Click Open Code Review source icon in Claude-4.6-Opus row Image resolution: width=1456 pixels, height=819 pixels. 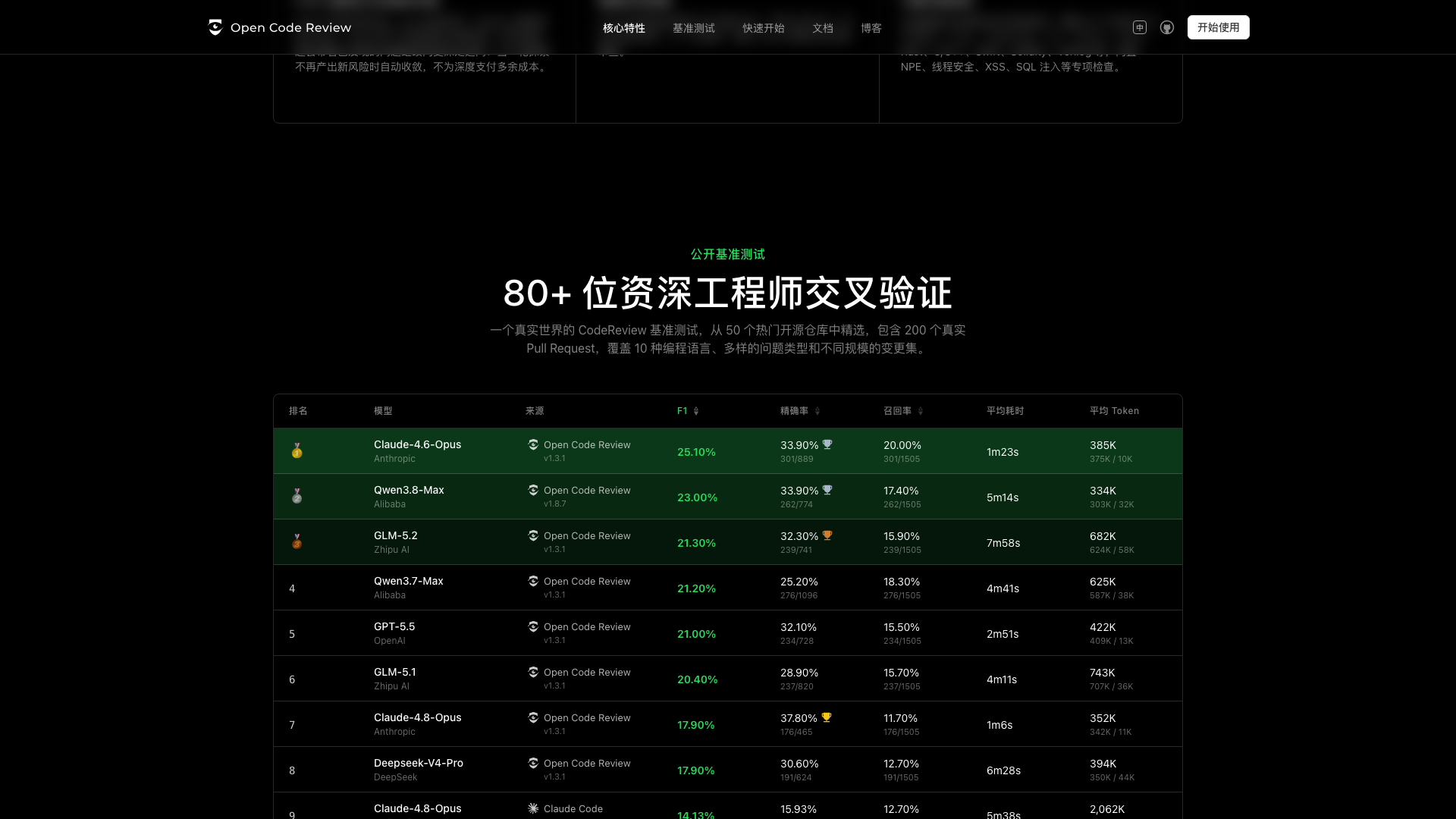pyautogui.click(x=533, y=444)
